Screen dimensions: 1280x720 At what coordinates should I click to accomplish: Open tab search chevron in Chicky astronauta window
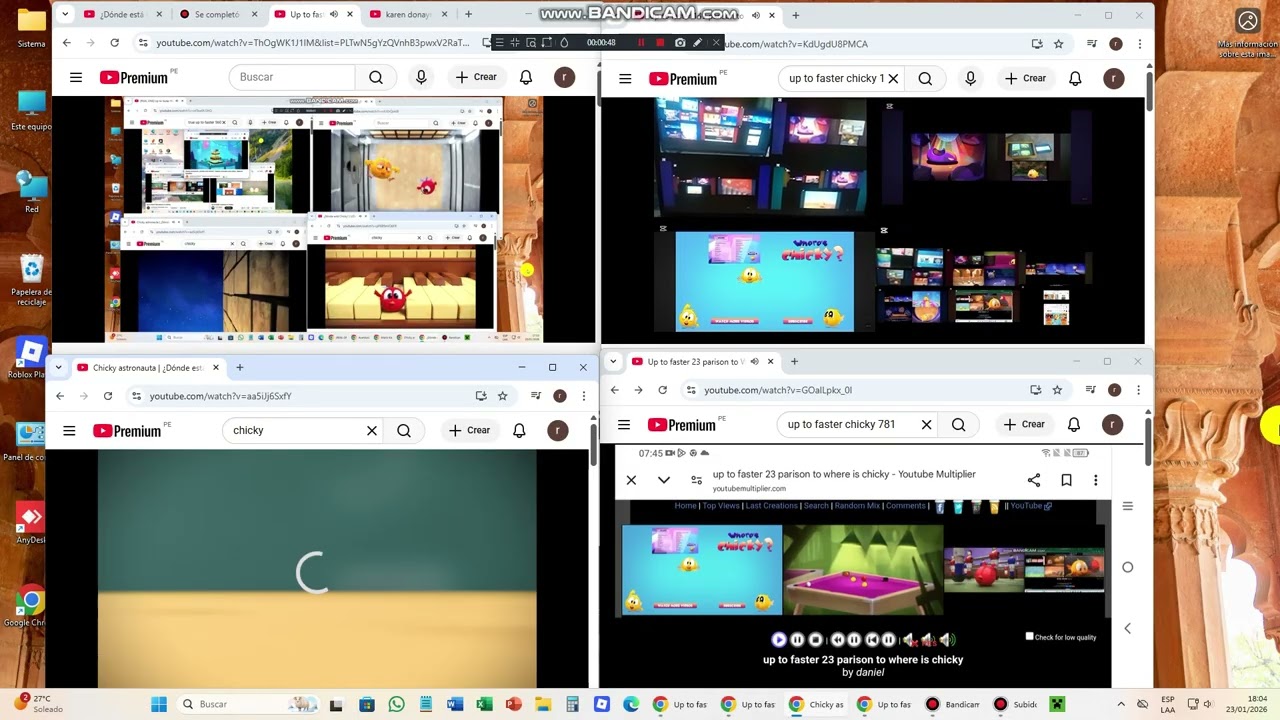[x=59, y=367]
